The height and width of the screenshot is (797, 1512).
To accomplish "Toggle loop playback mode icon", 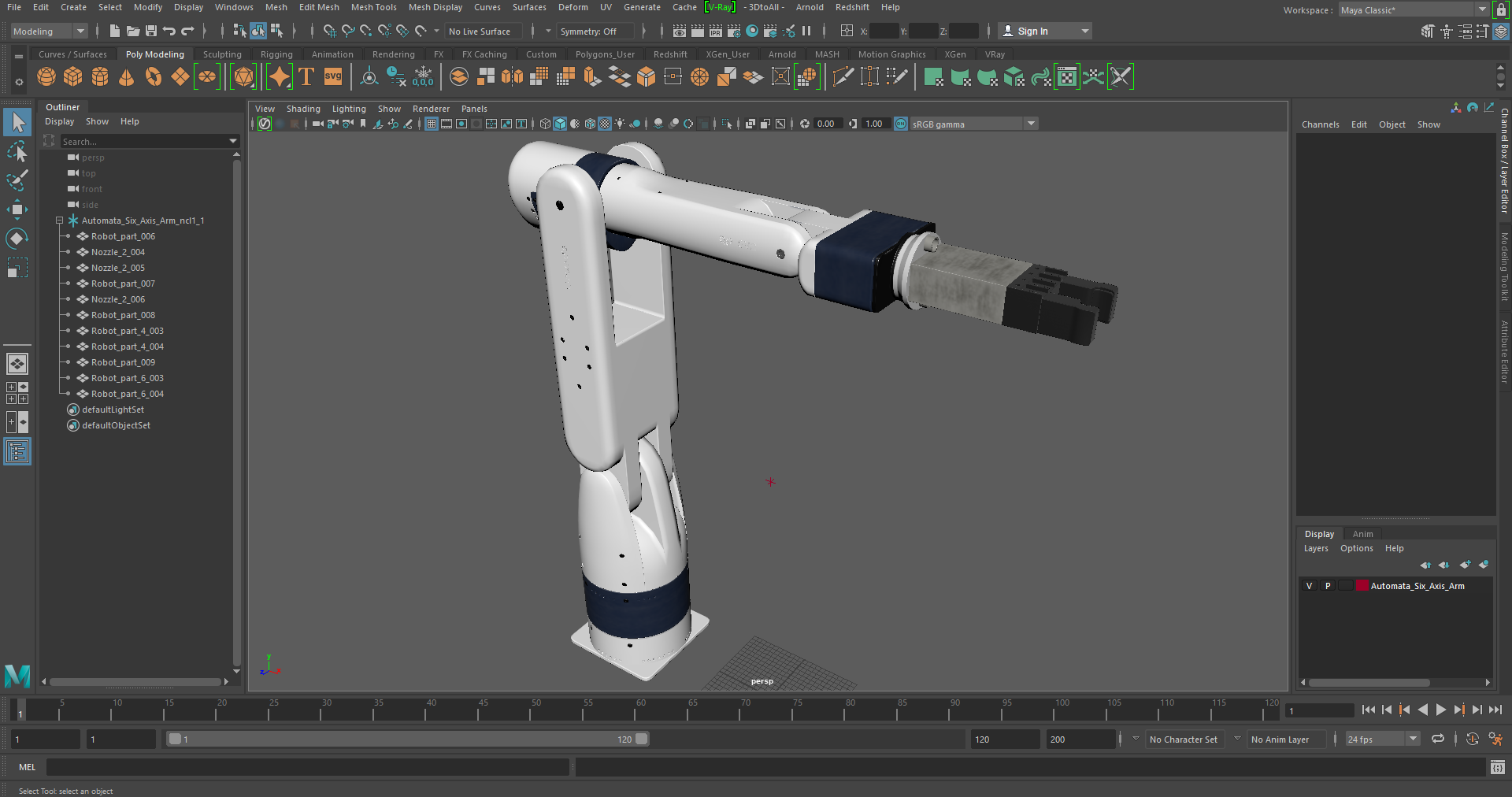I will 1438,739.
